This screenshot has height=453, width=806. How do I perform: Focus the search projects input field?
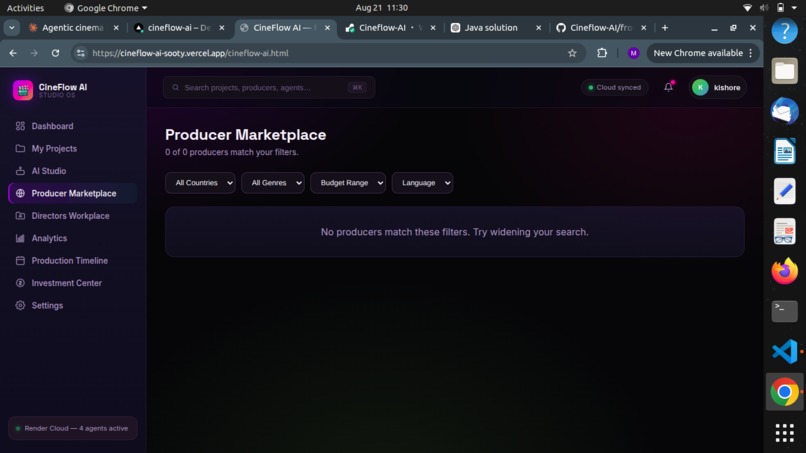click(x=269, y=87)
